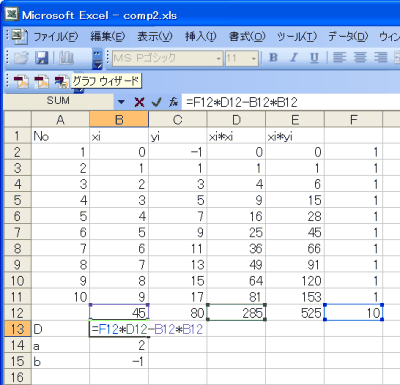The height and width of the screenshot is (385, 400).
Task: Toggle Underline formatting
Action: [x=314, y=58]
